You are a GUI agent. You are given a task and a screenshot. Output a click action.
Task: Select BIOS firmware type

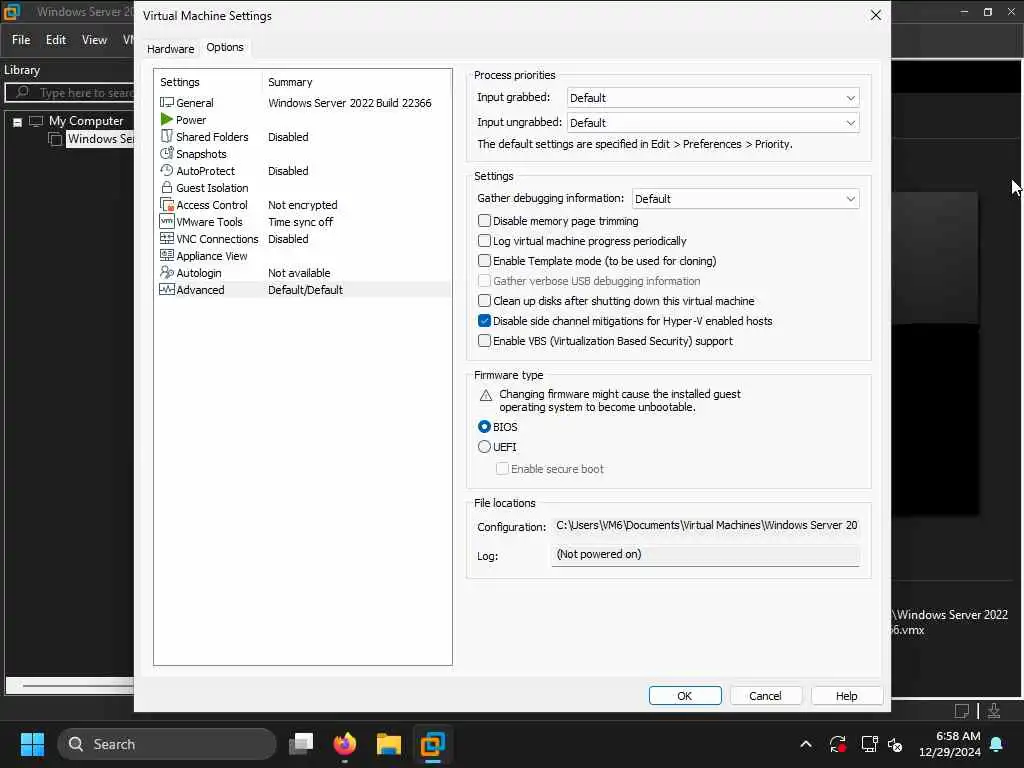coord(485,426)
